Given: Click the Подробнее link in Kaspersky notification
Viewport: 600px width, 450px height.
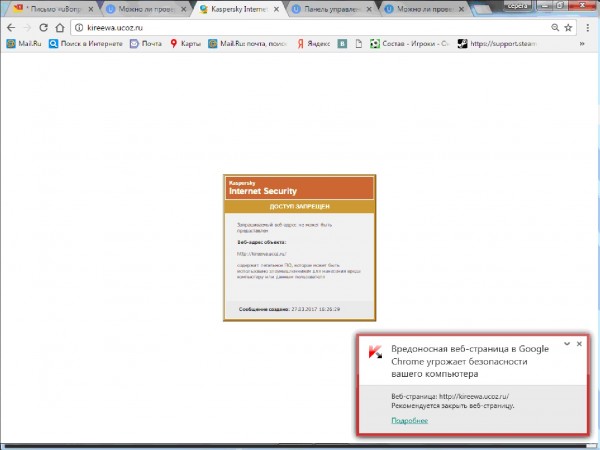Looking at the screenshot, I should tap(409, 421).
